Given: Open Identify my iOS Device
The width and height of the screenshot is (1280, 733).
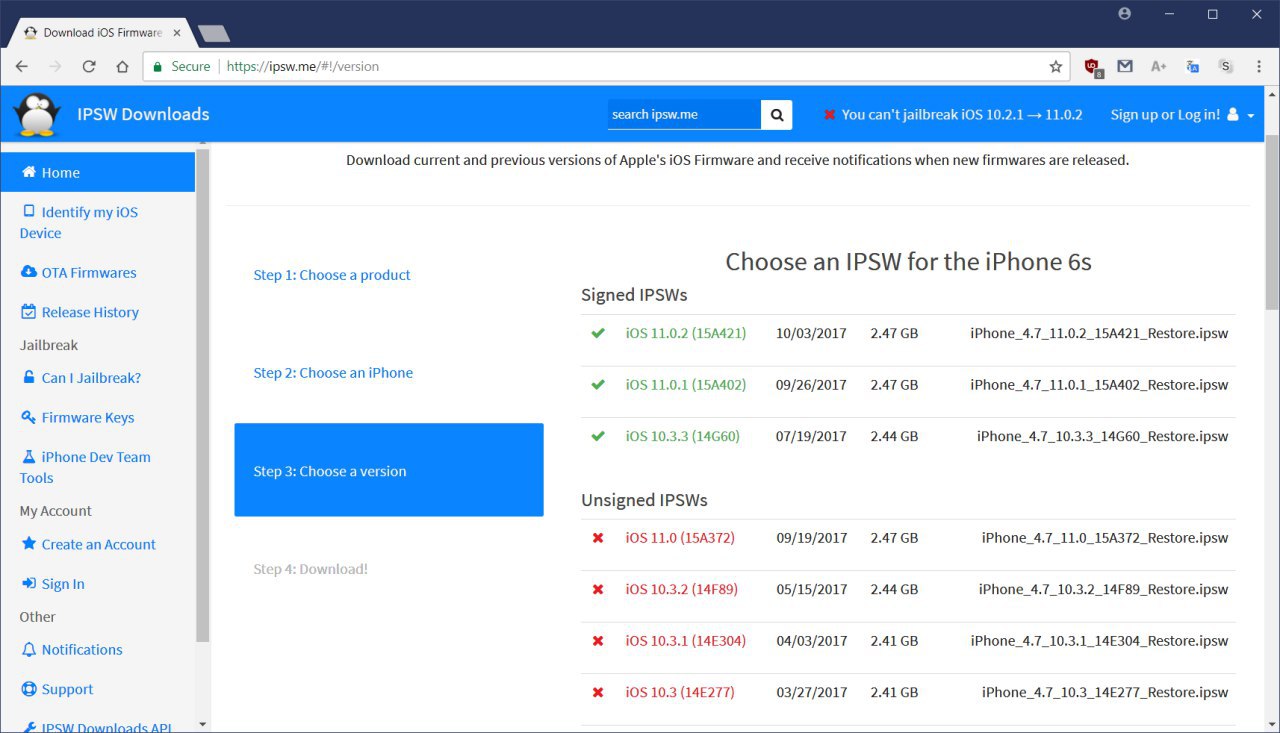Looking at the screenshot, I should point(79,222).
